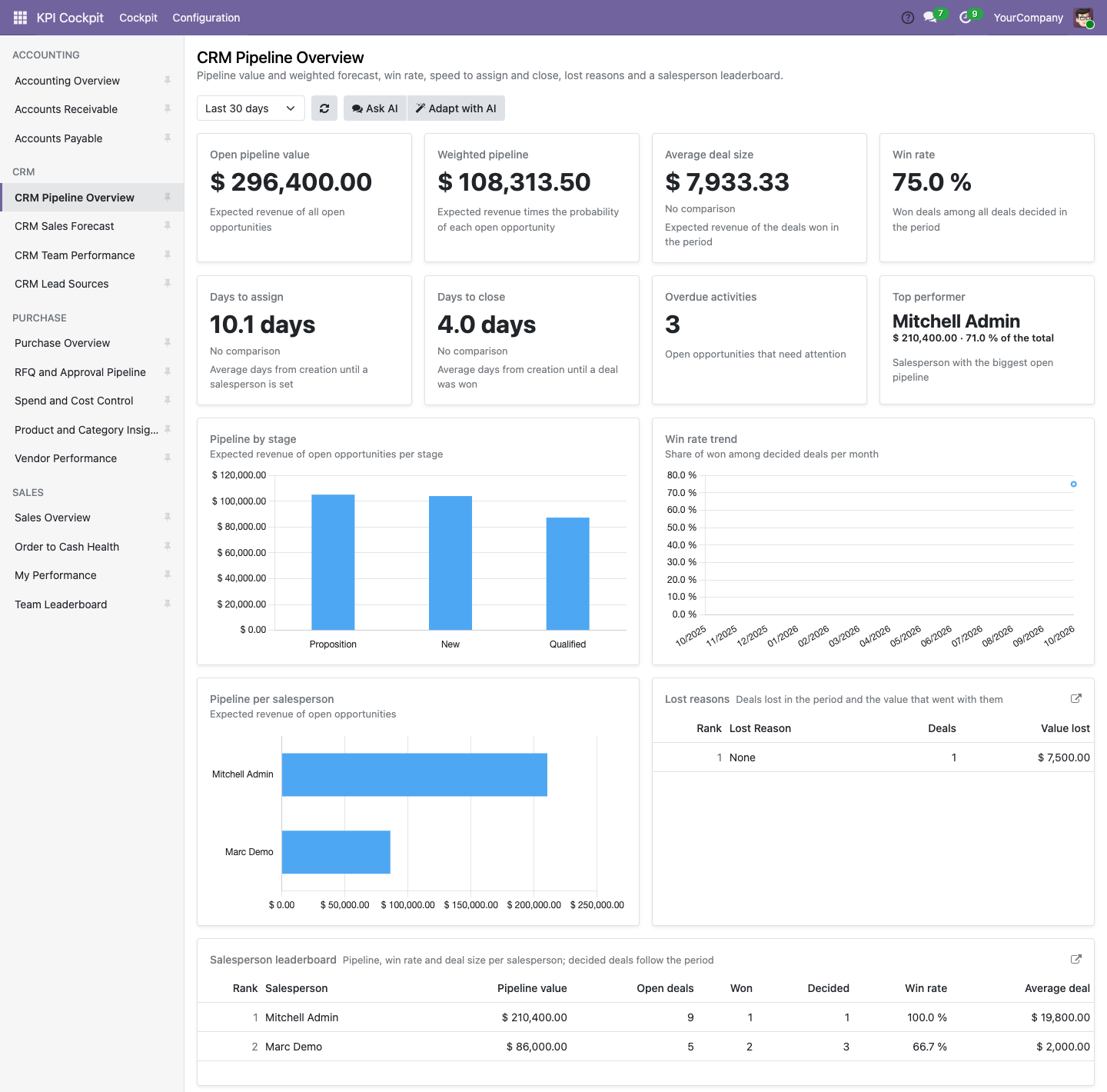Pin the Sales Overview dashboard

168,517
